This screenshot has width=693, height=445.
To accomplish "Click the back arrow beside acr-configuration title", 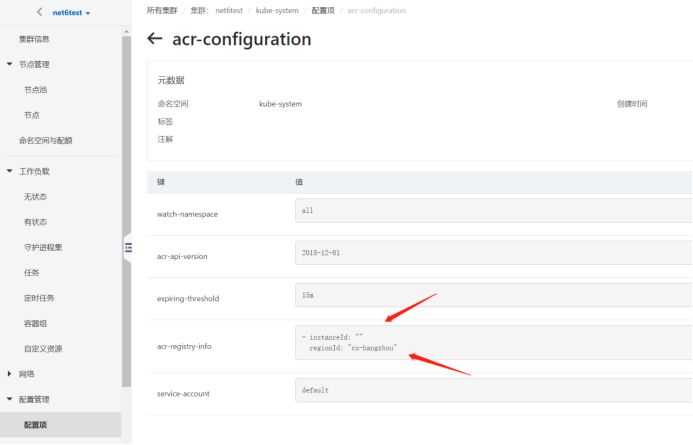I will coord(154,40).
